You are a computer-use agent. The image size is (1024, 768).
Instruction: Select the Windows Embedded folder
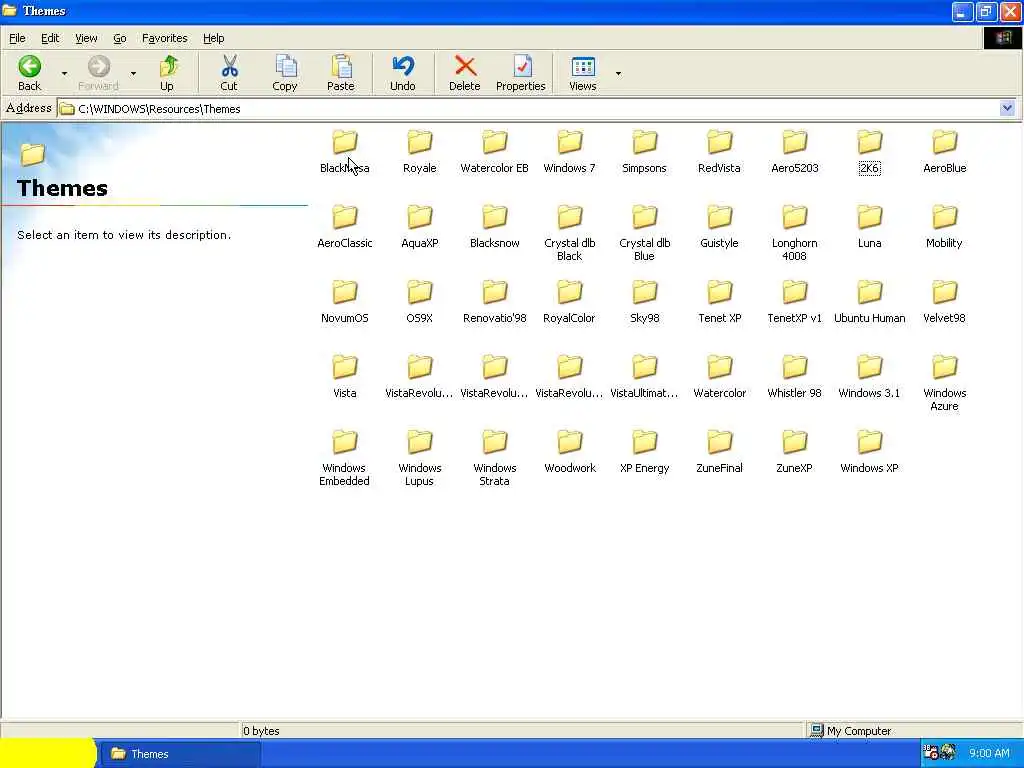coord(345,458)
